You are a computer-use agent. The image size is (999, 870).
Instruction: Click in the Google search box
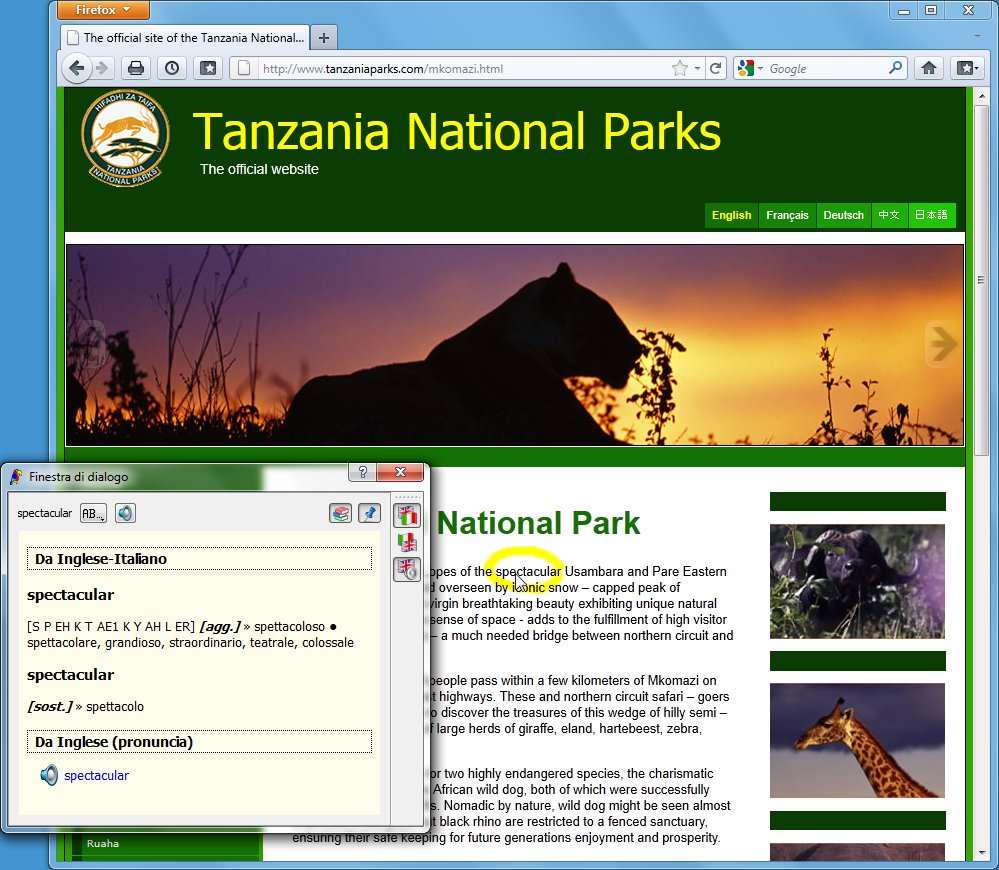[826, 68]
